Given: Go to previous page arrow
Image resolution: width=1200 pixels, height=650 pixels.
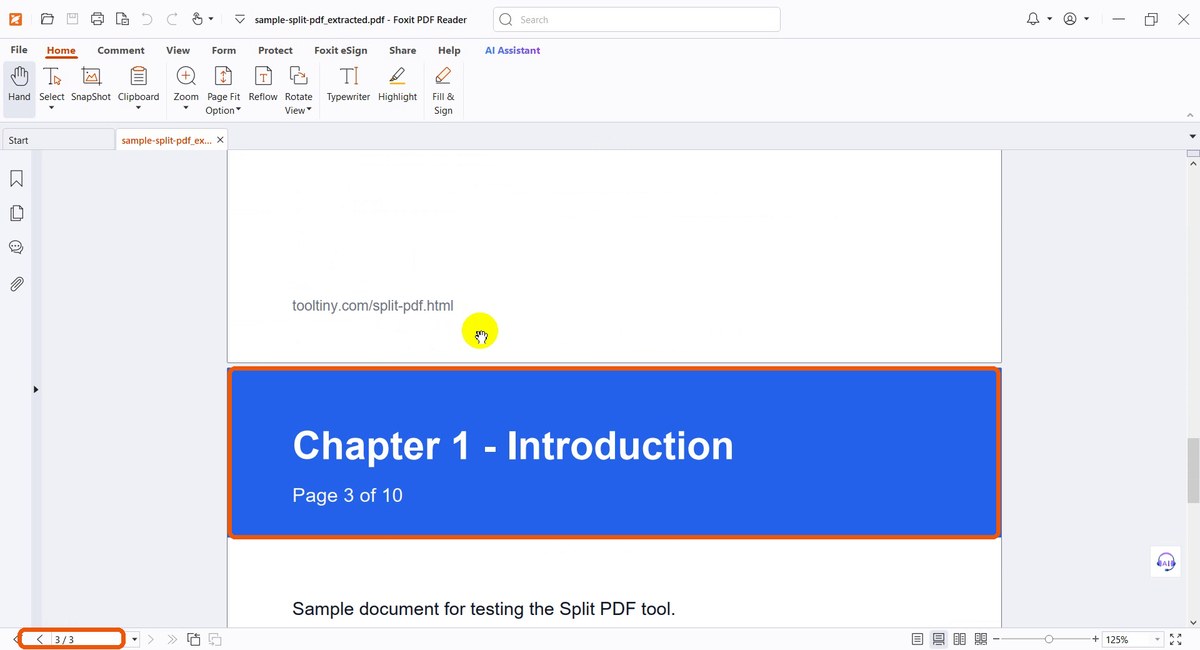Looking at the screenshot, I should (x=40, y=639).
